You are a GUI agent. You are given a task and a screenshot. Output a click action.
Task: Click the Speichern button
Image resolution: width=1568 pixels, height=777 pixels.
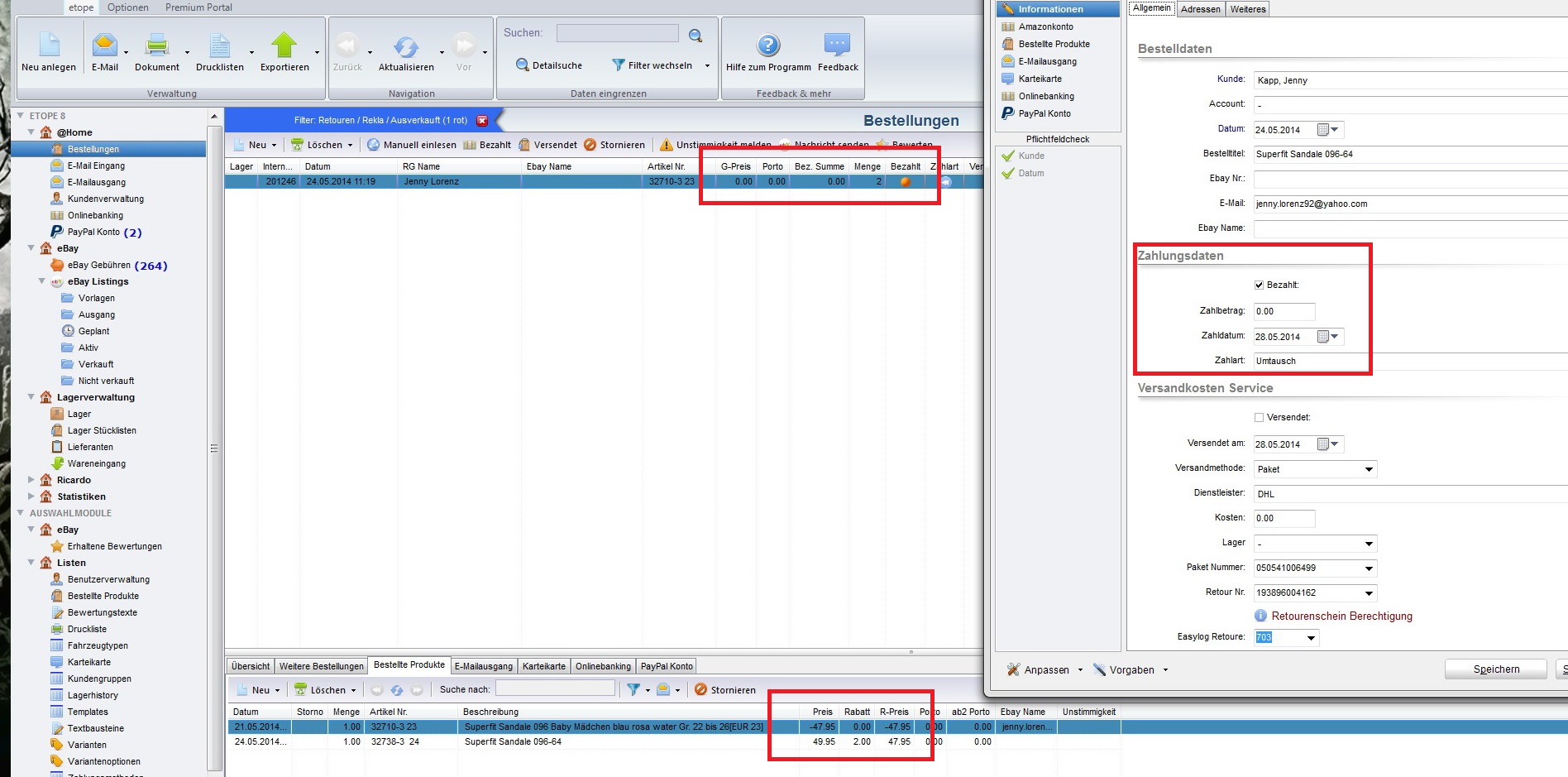(1495, 669)
